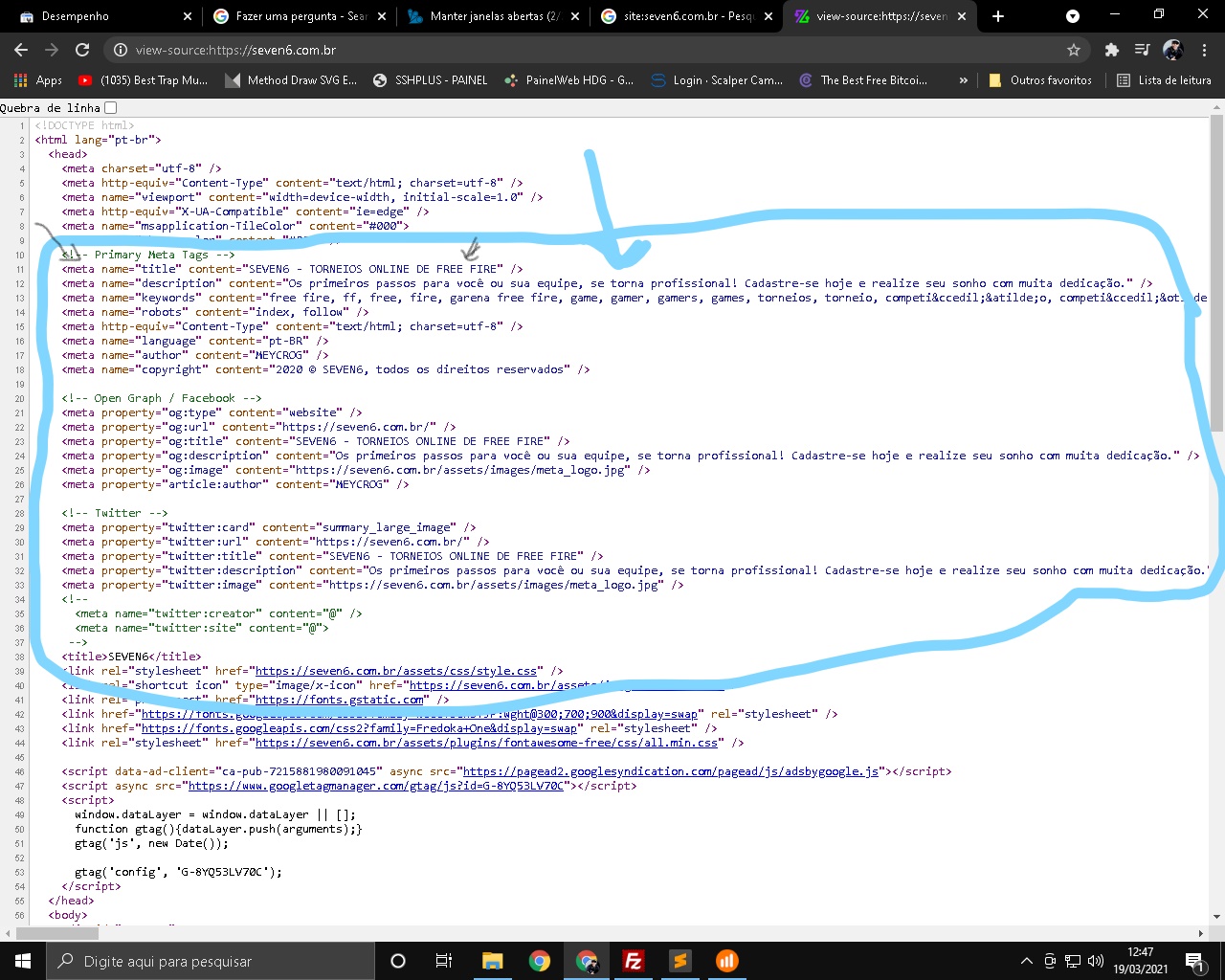Viewport: 1225px width, 980px height.
Task: Reload the page with the refresh icon
Action: (82, 50)
